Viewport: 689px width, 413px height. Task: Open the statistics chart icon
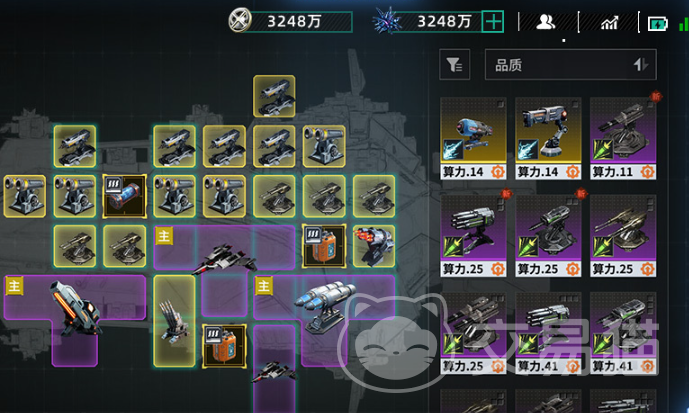pyautogui.click(x=609, y=23)
